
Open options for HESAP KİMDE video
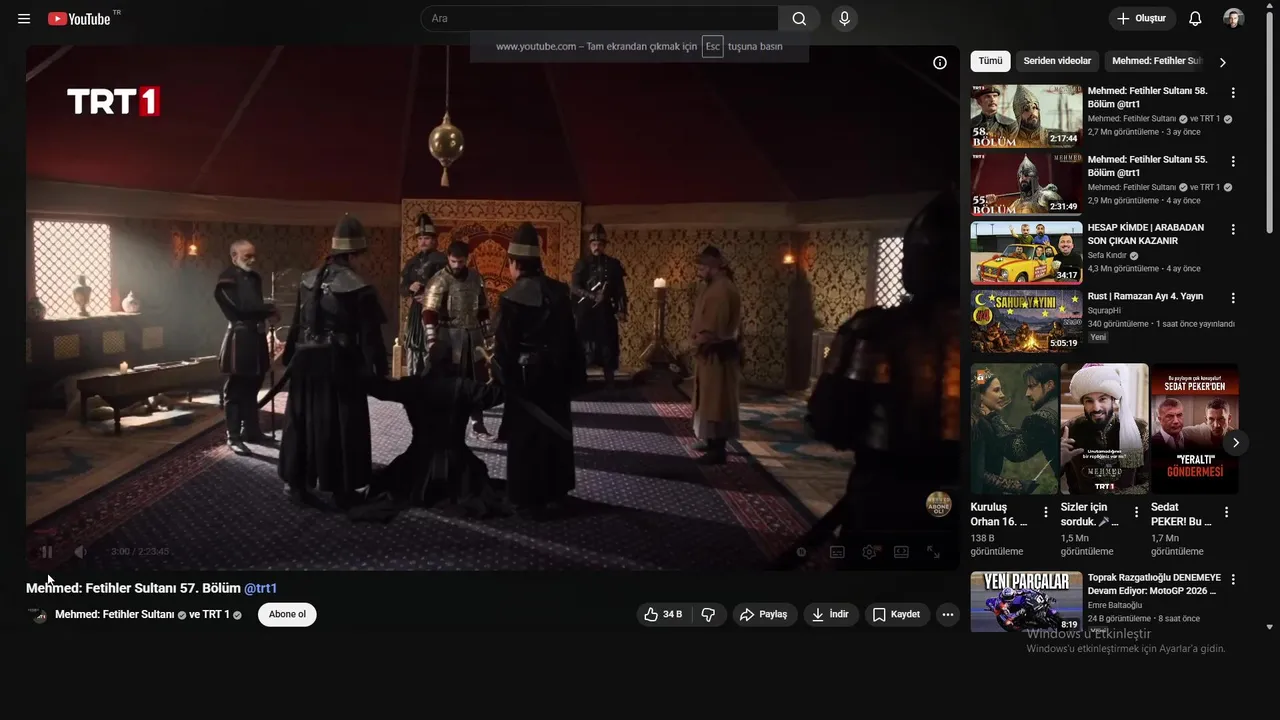click(1233, 229)
